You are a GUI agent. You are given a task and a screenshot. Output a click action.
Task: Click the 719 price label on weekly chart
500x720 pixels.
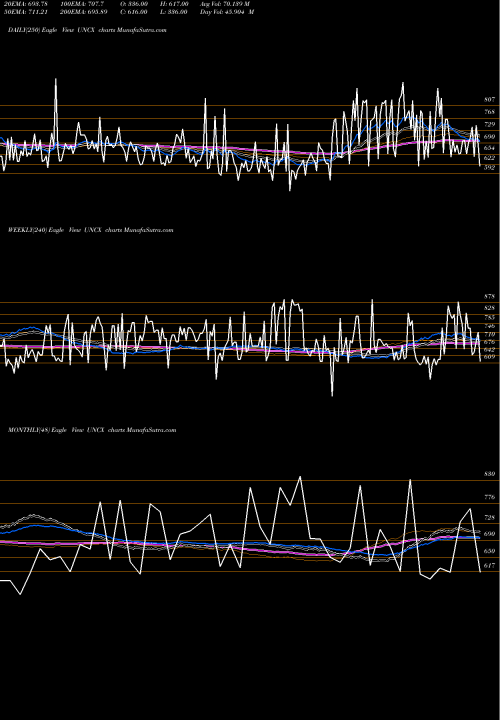pyautogui.click(x=489, y=335)
